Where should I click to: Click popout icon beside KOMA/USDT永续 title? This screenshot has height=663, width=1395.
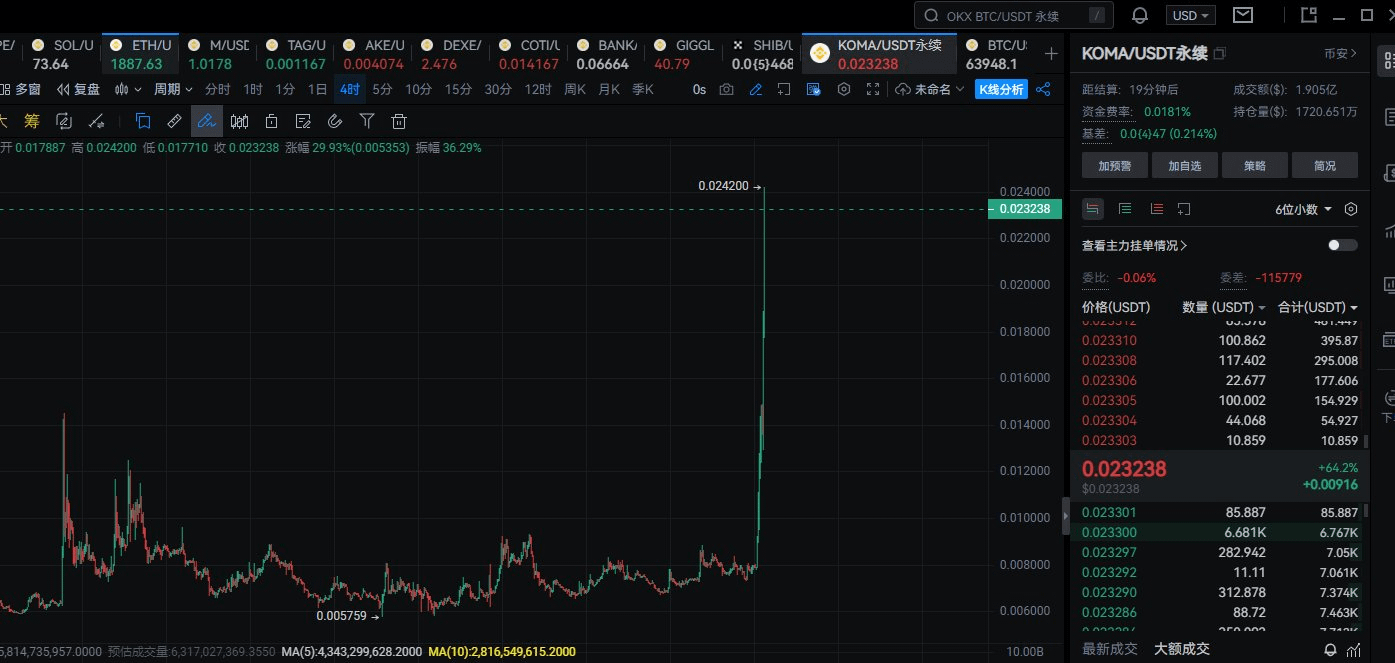click(1219, 53)
